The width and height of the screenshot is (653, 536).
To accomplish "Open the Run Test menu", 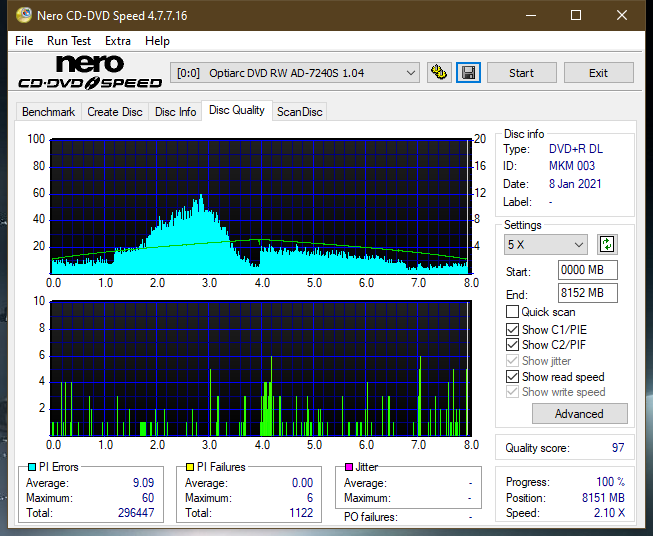I will pyautogui.click(x=69, y=41).
